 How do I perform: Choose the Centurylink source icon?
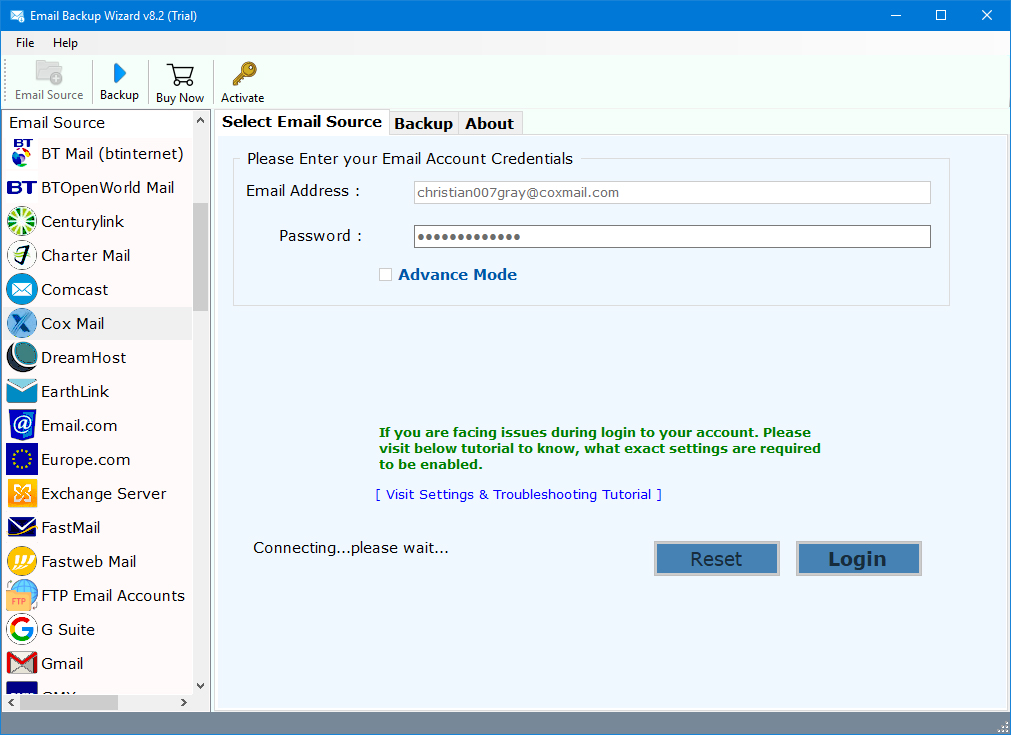point(21,221)
